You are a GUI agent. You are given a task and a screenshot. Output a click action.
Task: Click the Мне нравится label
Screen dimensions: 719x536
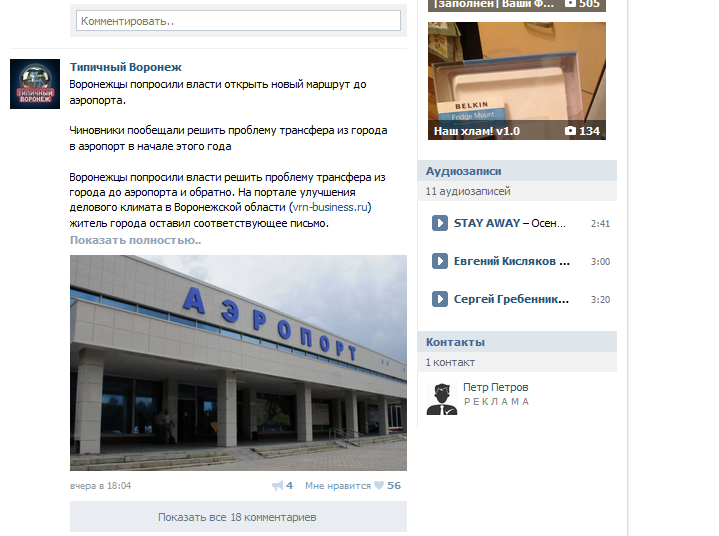pos(338,486)
